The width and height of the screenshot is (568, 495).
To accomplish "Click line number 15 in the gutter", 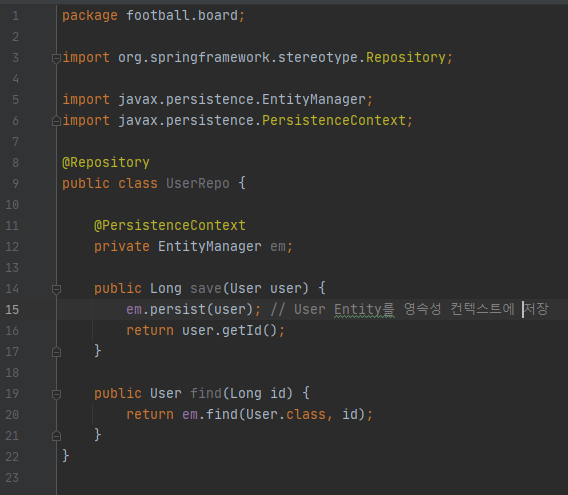I will [12, 310].
